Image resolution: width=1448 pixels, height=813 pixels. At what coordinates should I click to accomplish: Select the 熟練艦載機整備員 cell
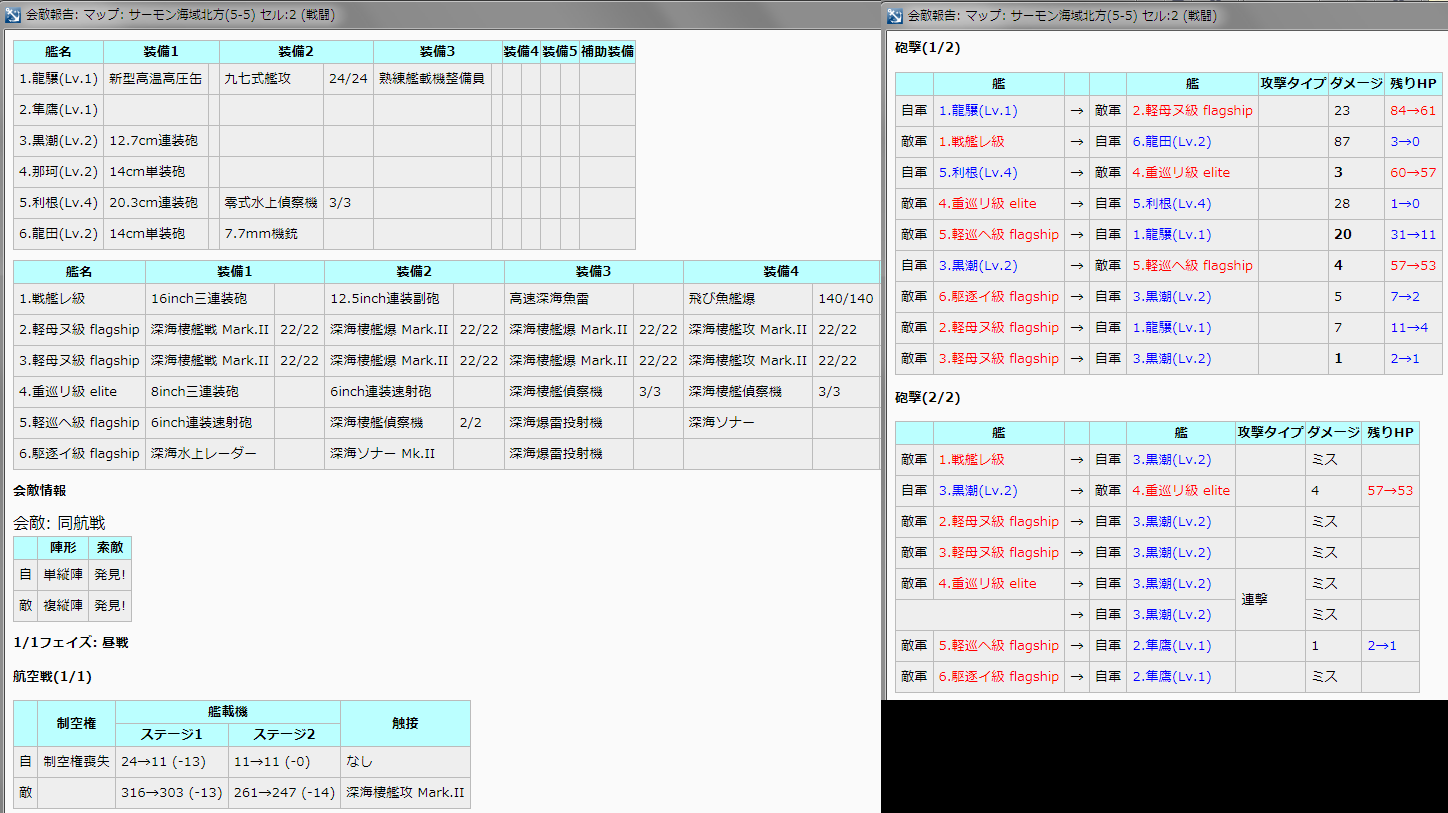[432, 78]
